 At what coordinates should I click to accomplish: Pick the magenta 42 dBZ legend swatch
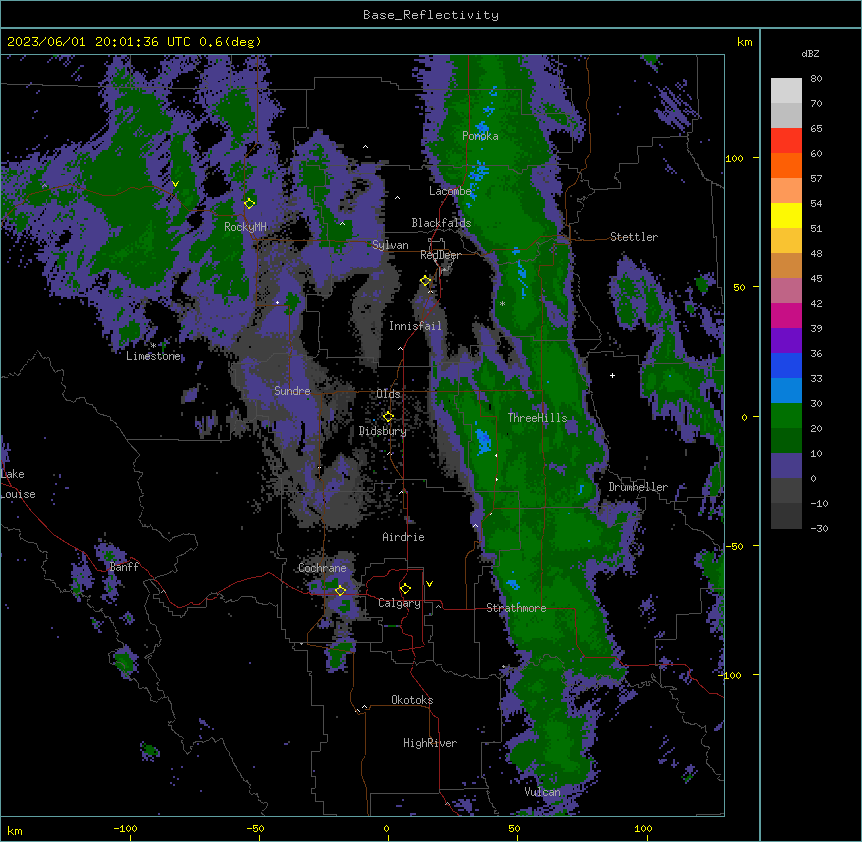786,315
